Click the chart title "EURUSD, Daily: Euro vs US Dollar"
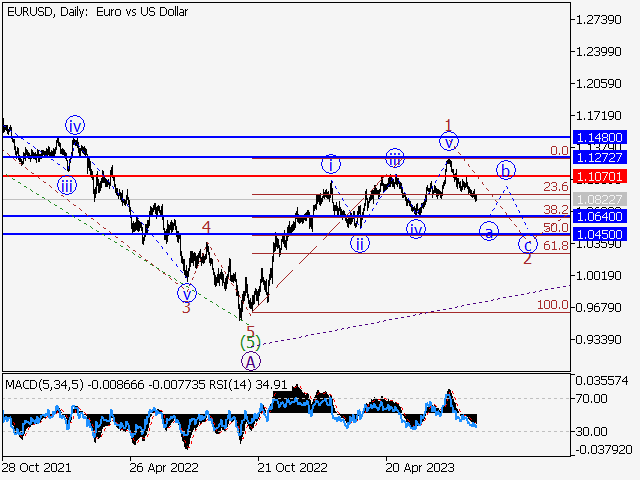 point(98,12)
